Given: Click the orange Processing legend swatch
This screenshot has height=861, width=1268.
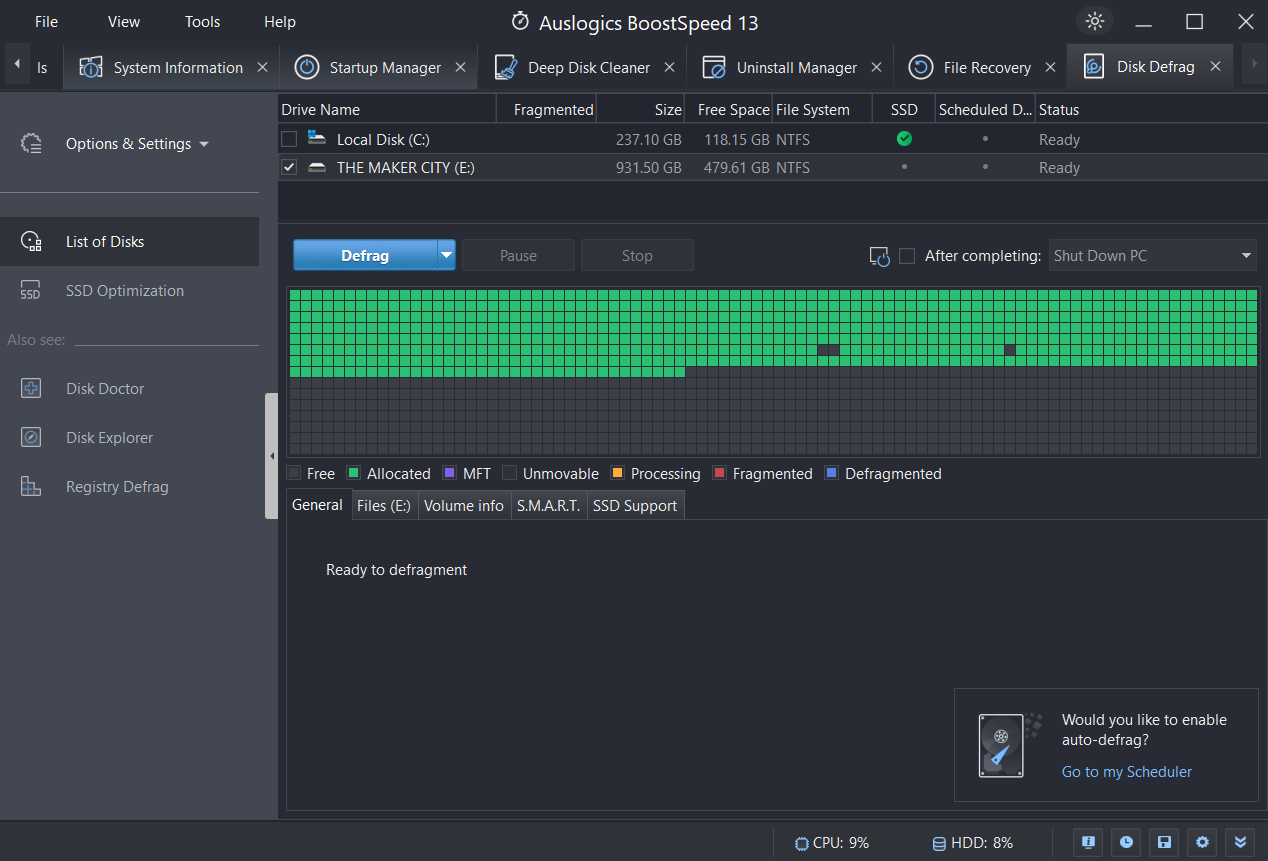Looking at the screenshot, I should click(x=617, y=473).
